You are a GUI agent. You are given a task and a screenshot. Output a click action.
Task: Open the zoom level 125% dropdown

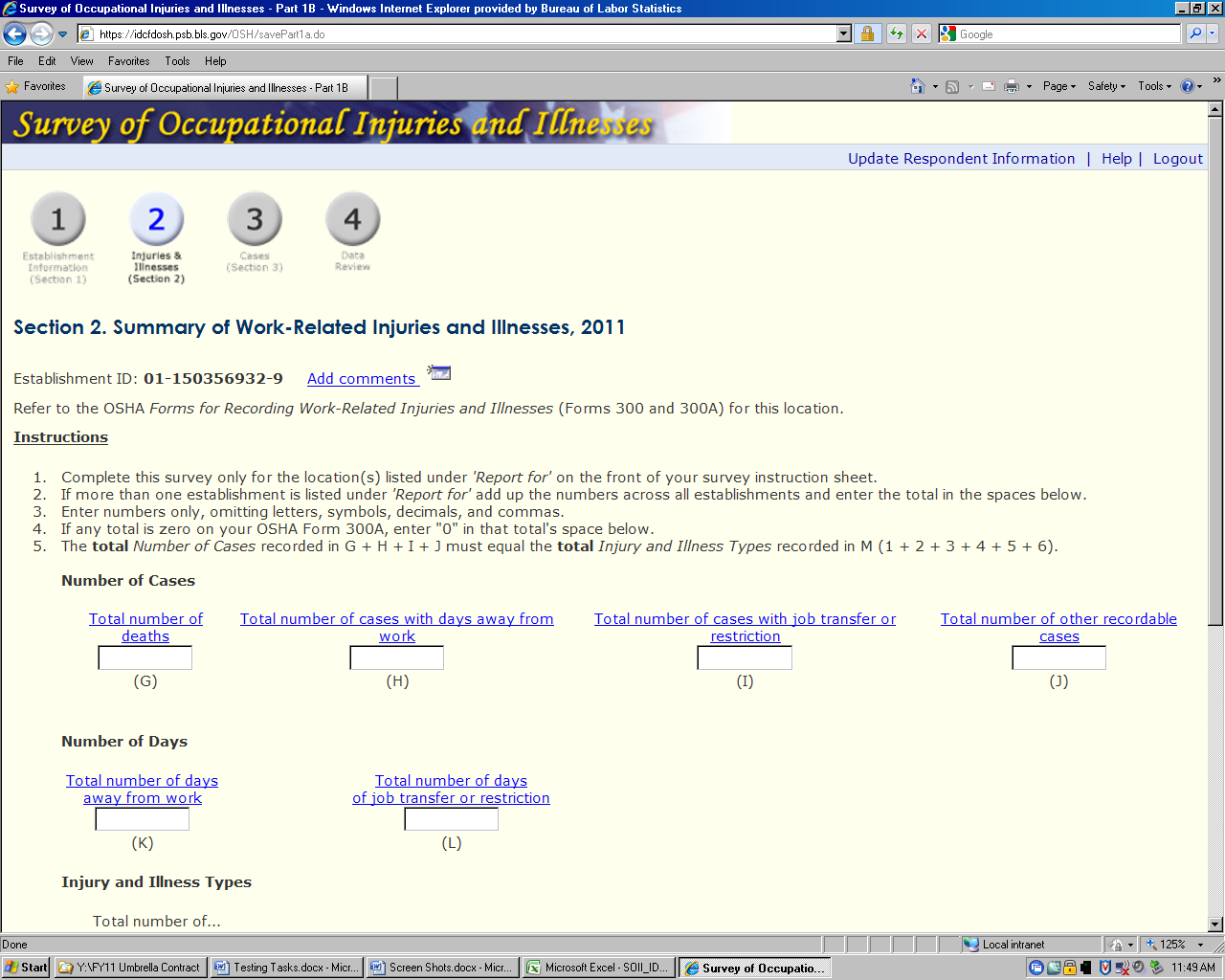1200,945
